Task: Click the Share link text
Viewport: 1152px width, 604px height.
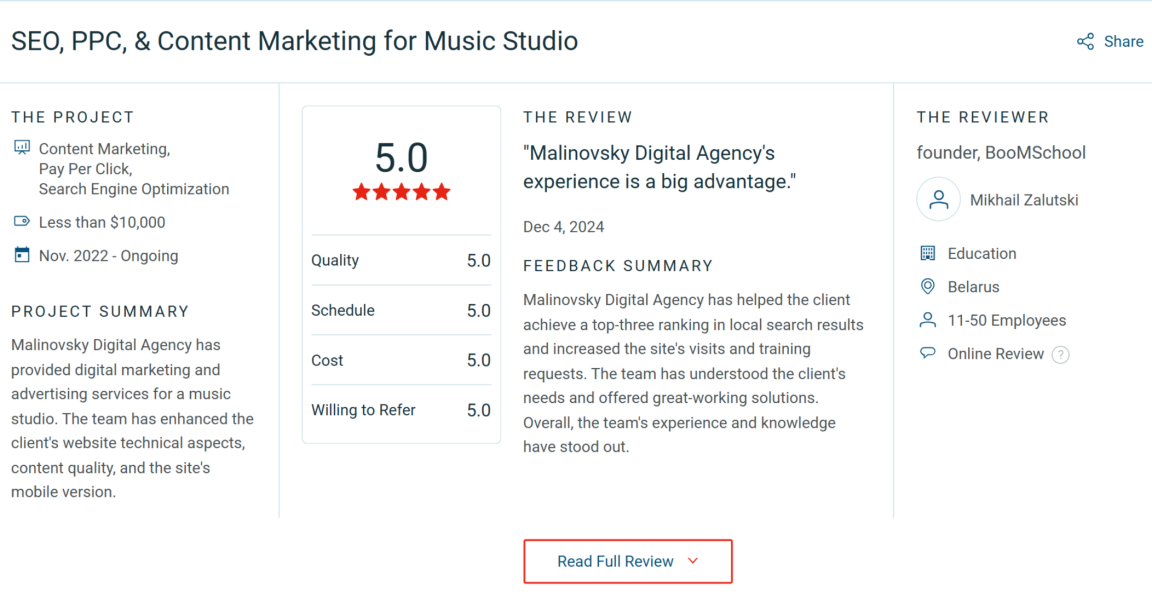Action: click(1123, 41)
